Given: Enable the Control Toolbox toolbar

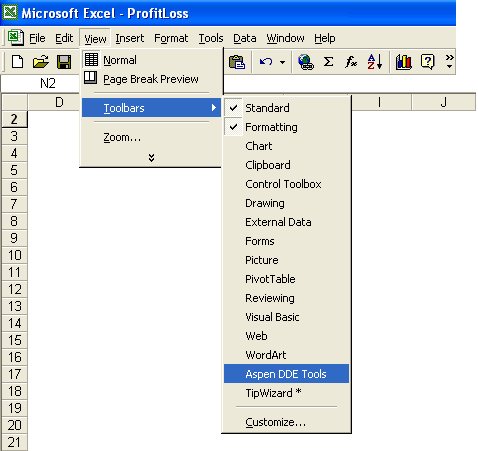Looking at the screenshot, I should pos(286,184).
